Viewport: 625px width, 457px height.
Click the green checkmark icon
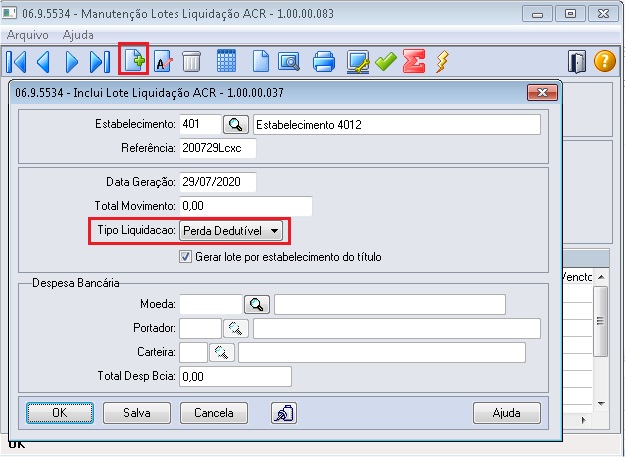(x=385, y=61)
